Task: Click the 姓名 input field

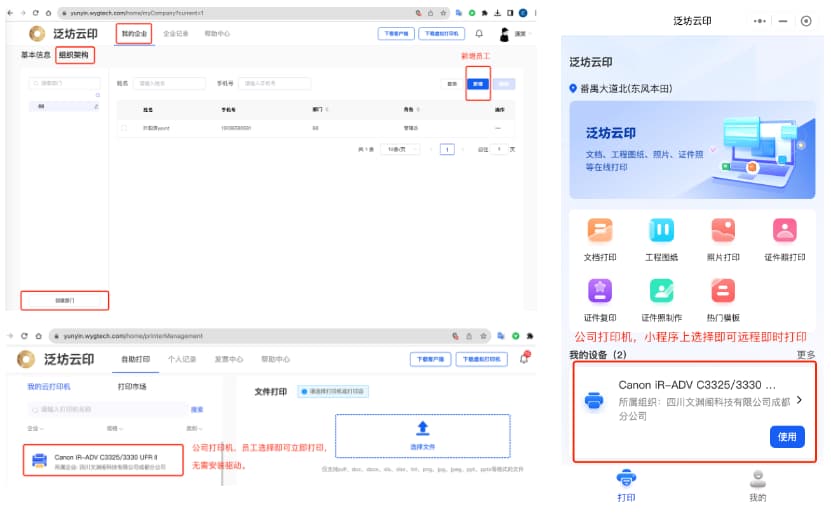Action: point(169,83)
